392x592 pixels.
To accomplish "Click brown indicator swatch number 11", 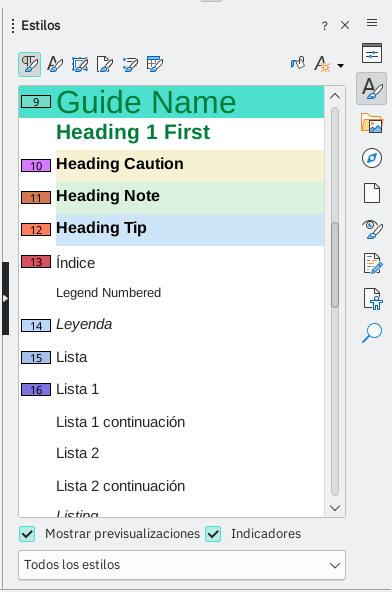I will pyautogui.click(x=36, y=198).
